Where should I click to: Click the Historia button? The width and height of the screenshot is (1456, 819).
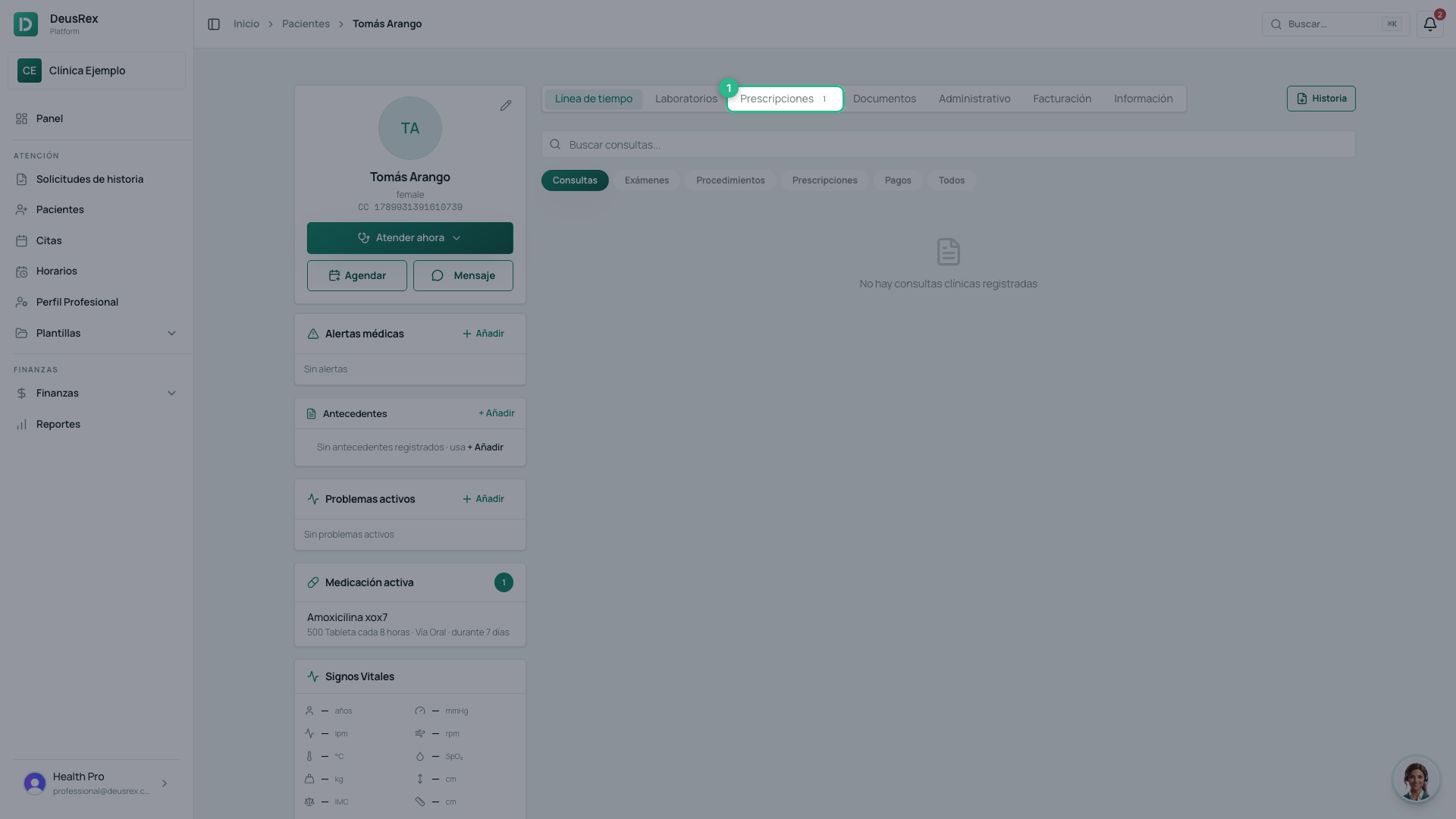point(1321,99)
